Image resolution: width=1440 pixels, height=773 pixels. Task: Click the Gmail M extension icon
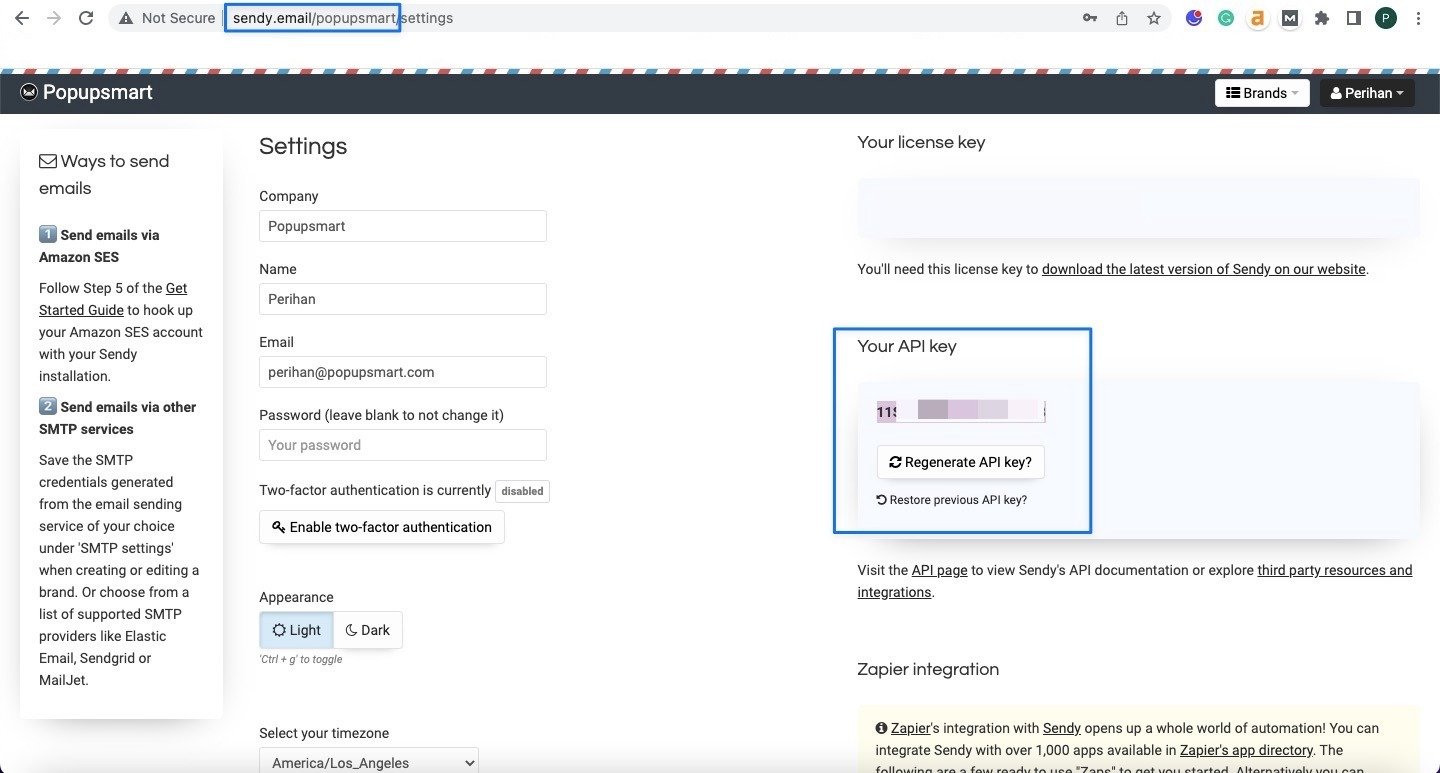[x=1290, y=17]
